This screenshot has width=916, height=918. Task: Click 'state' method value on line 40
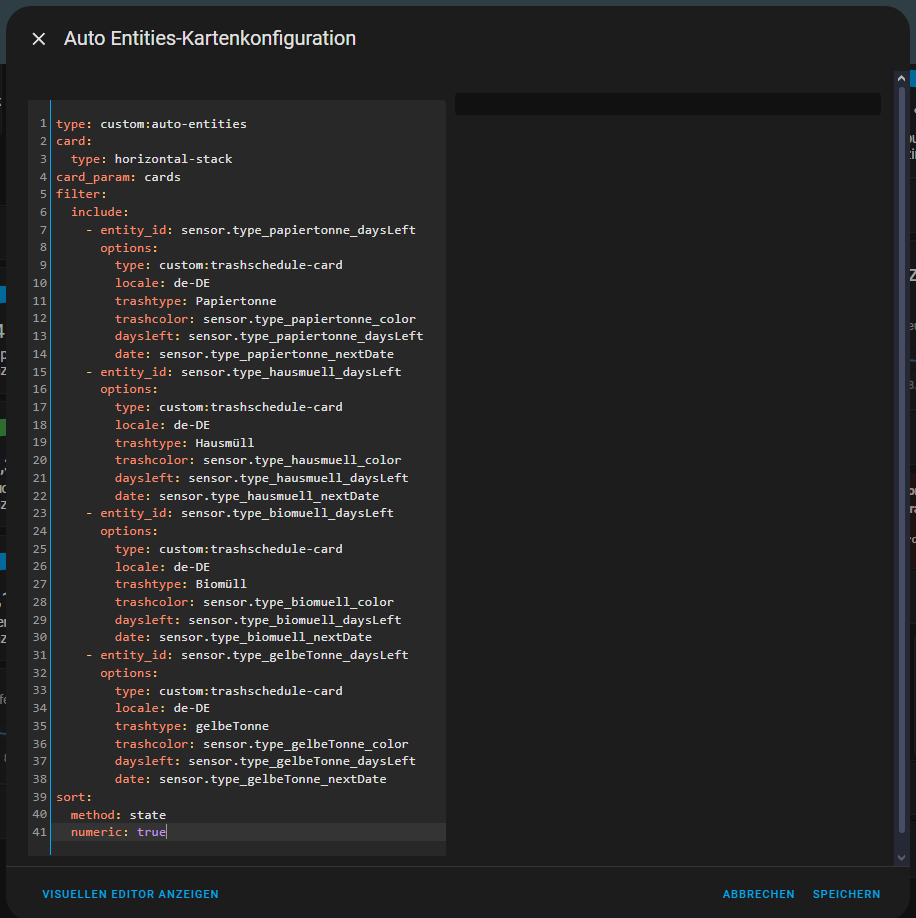(x=147, y=815)
